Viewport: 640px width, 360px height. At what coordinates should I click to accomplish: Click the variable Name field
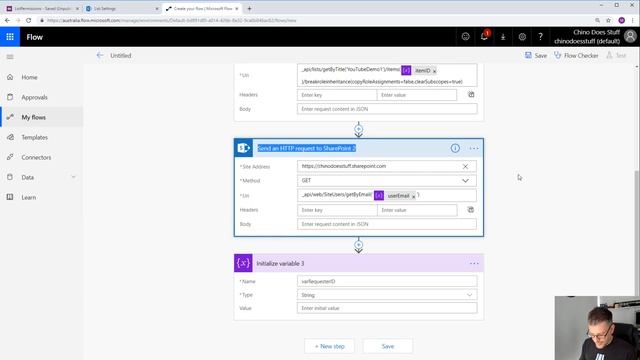(x=387, y=281)
